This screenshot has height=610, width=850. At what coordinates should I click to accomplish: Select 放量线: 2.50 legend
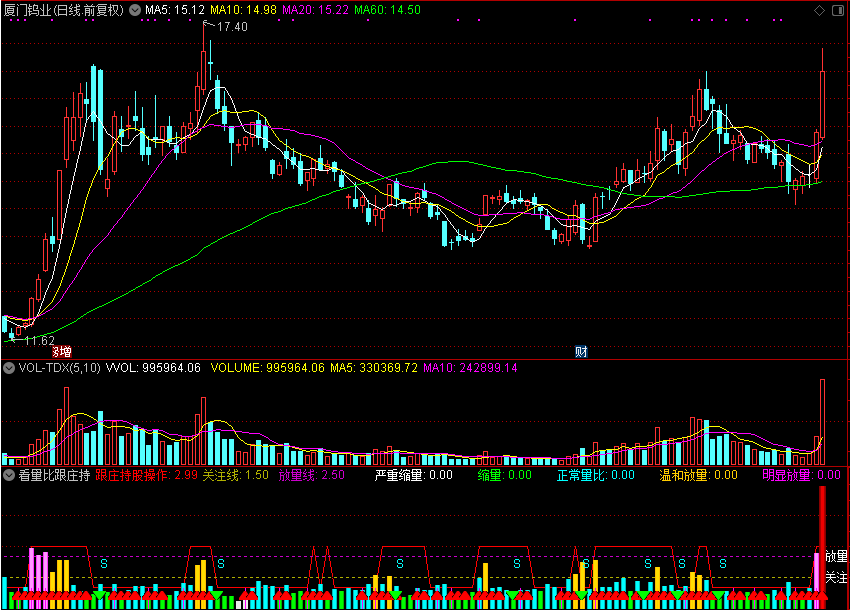[312, 476]
